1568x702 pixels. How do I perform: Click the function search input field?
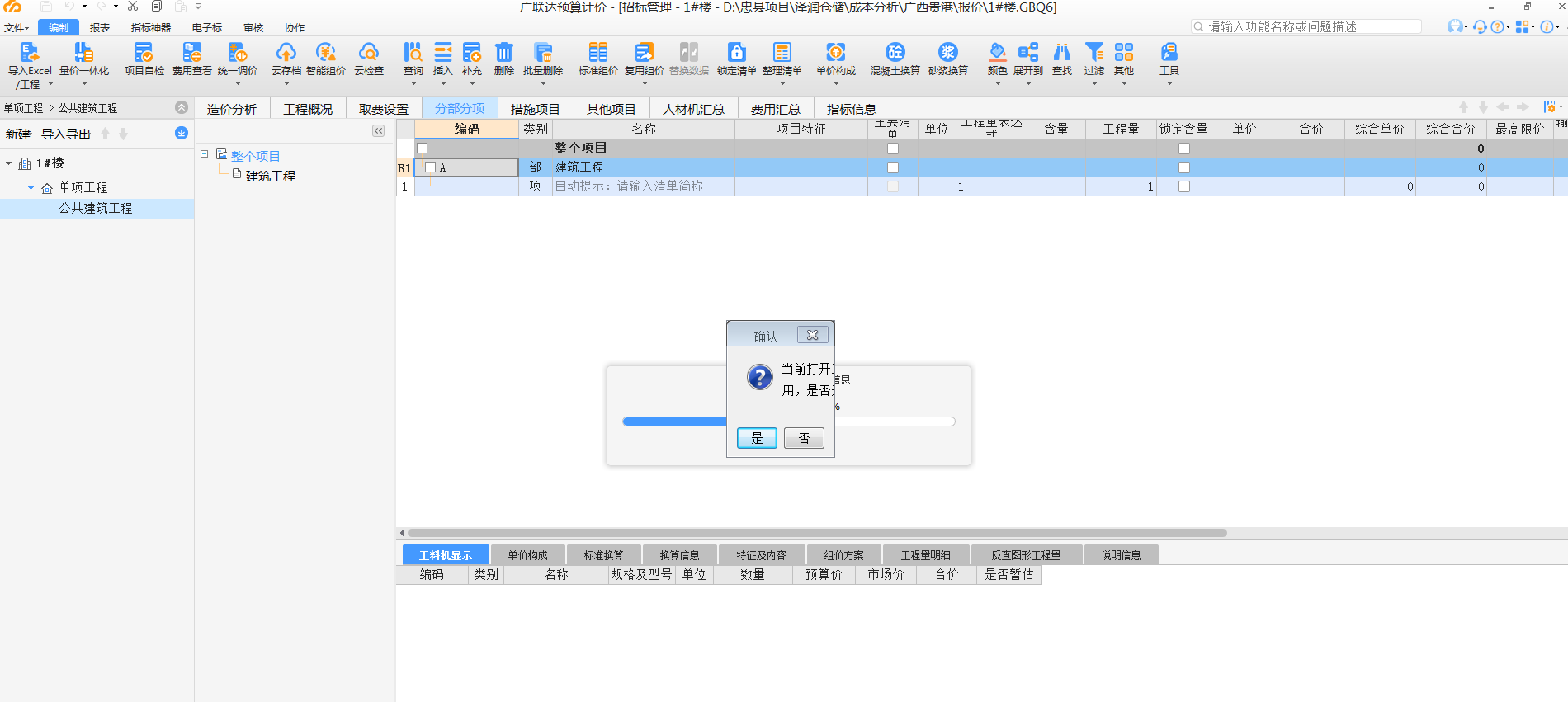[1306, 26]
